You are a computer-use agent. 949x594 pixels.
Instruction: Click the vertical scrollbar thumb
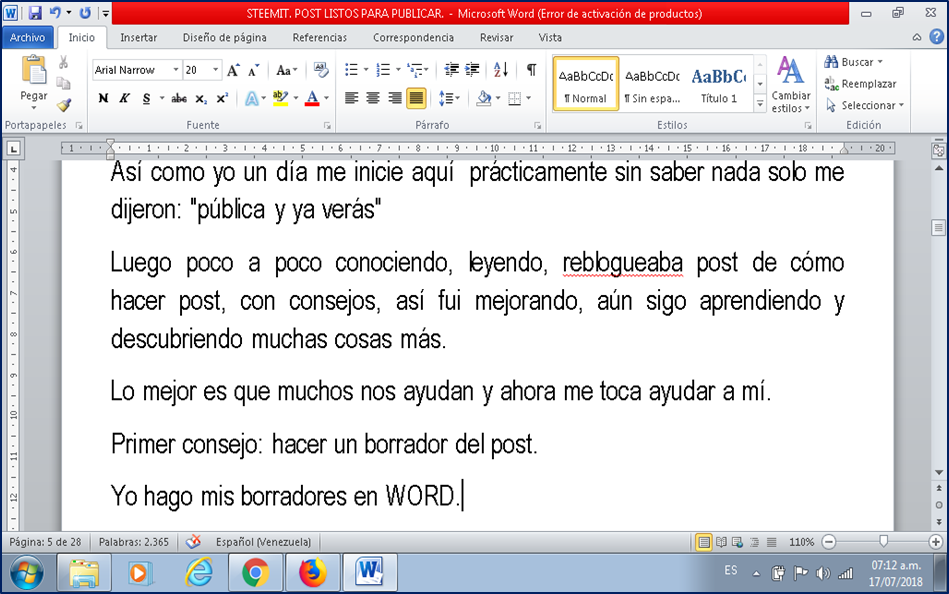[x=938, y=228]
